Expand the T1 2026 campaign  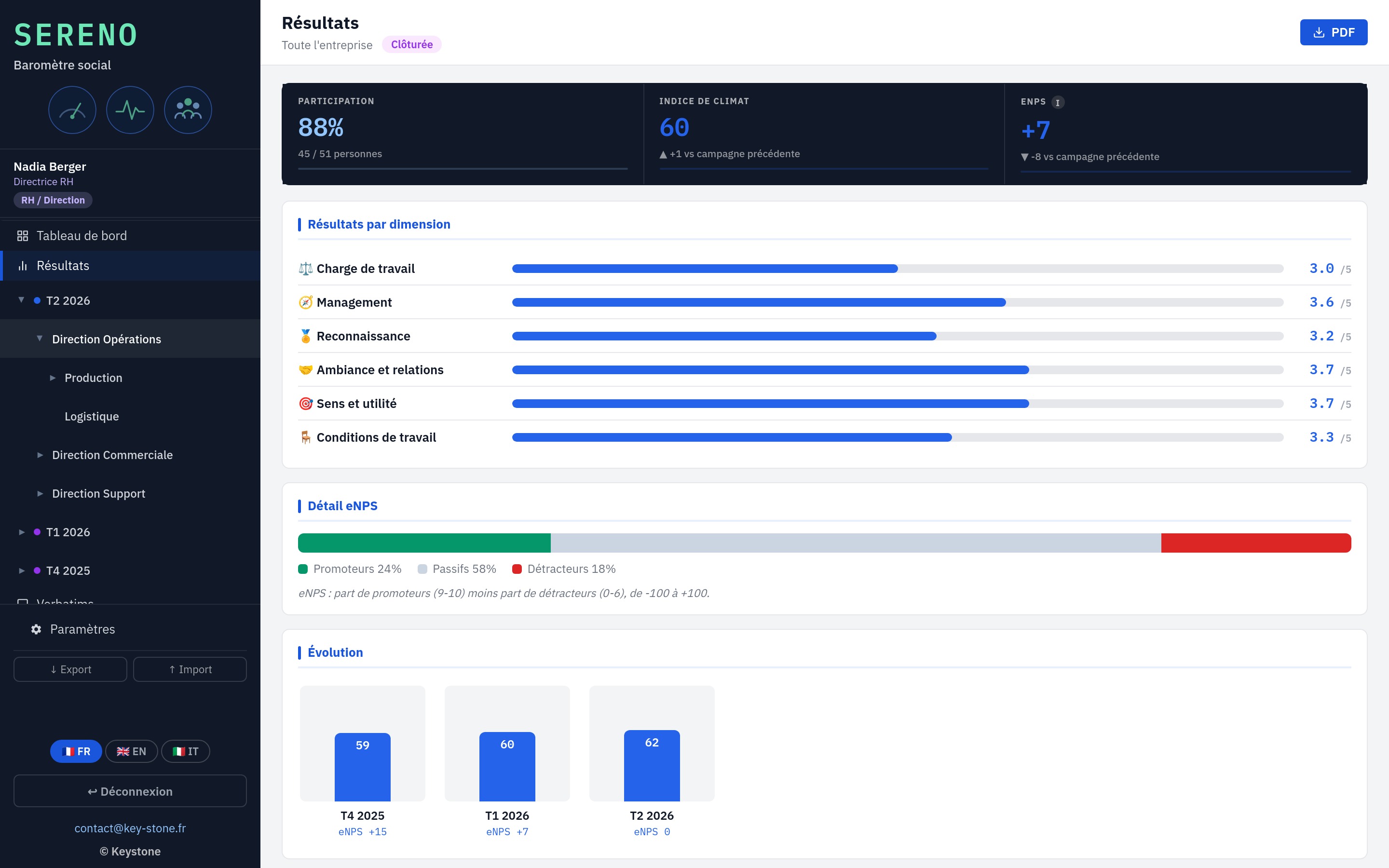21,532
